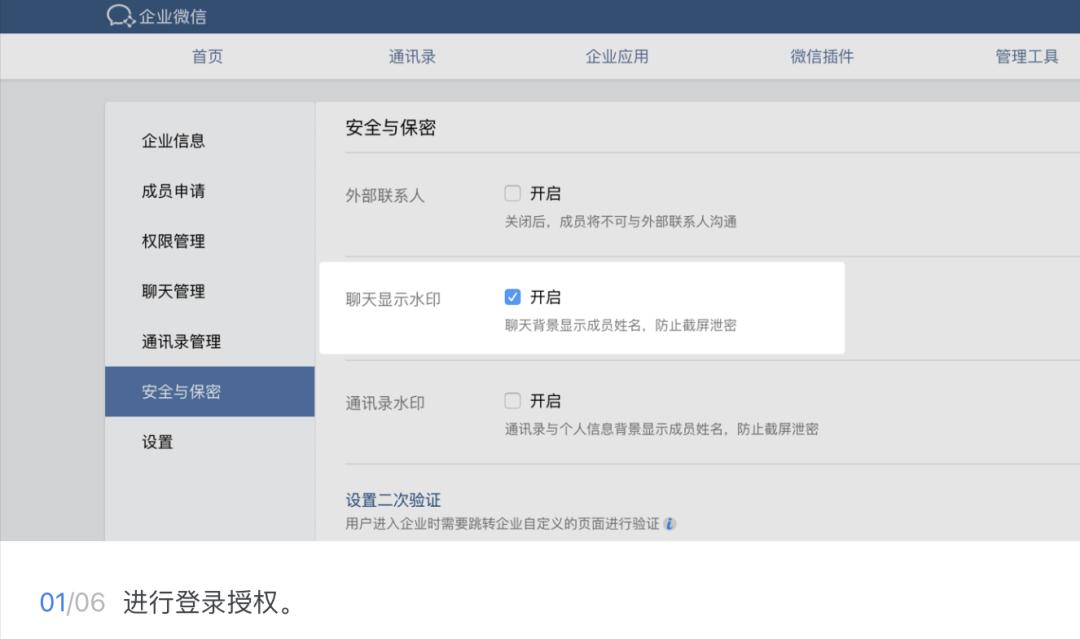Enable the 通讯录水印 开启 checkbox
Viewport: 1080px width, 639px height.
coord(513,400)
